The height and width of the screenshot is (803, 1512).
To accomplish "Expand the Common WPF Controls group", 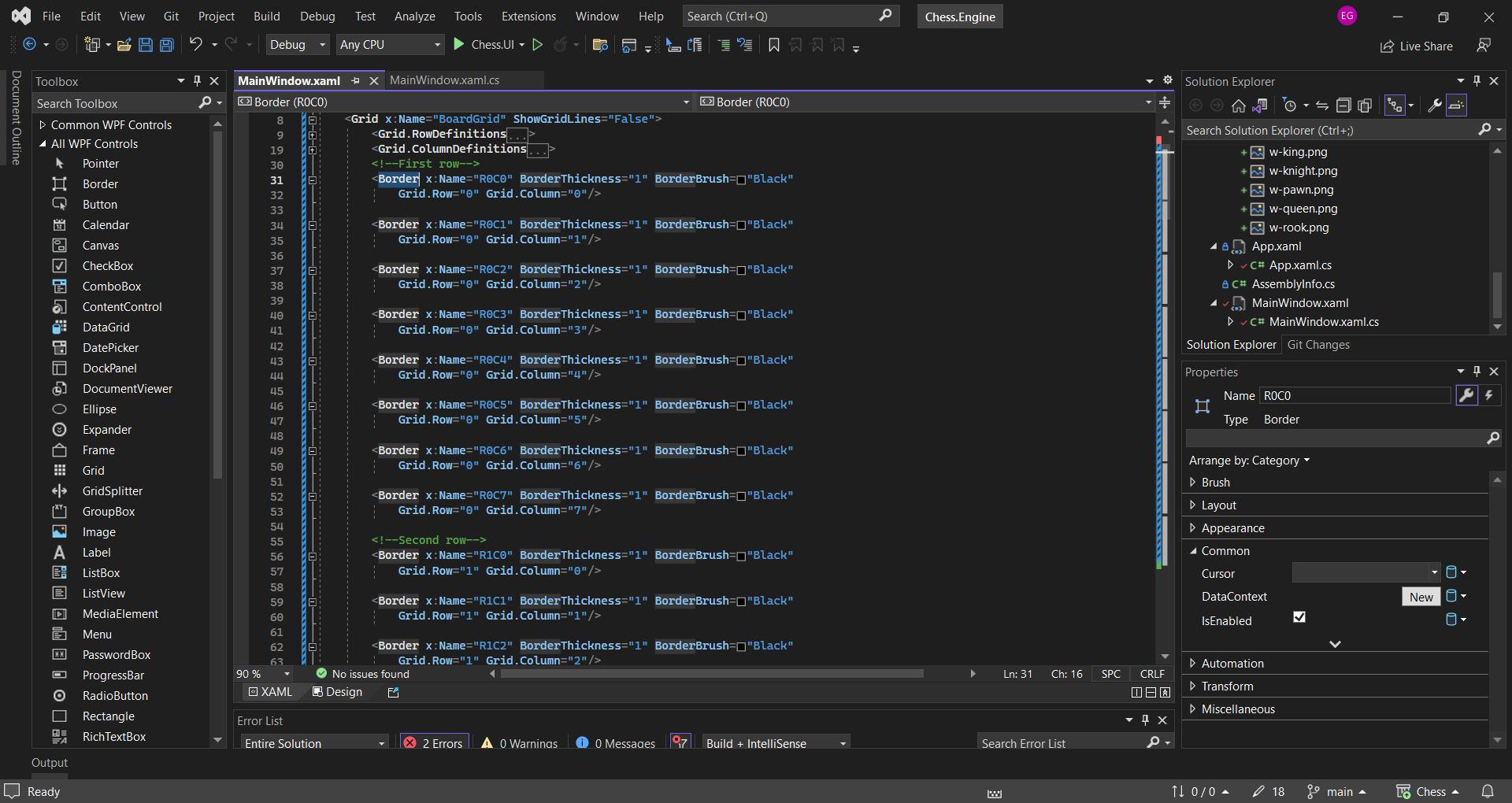I will pos(43,125).
